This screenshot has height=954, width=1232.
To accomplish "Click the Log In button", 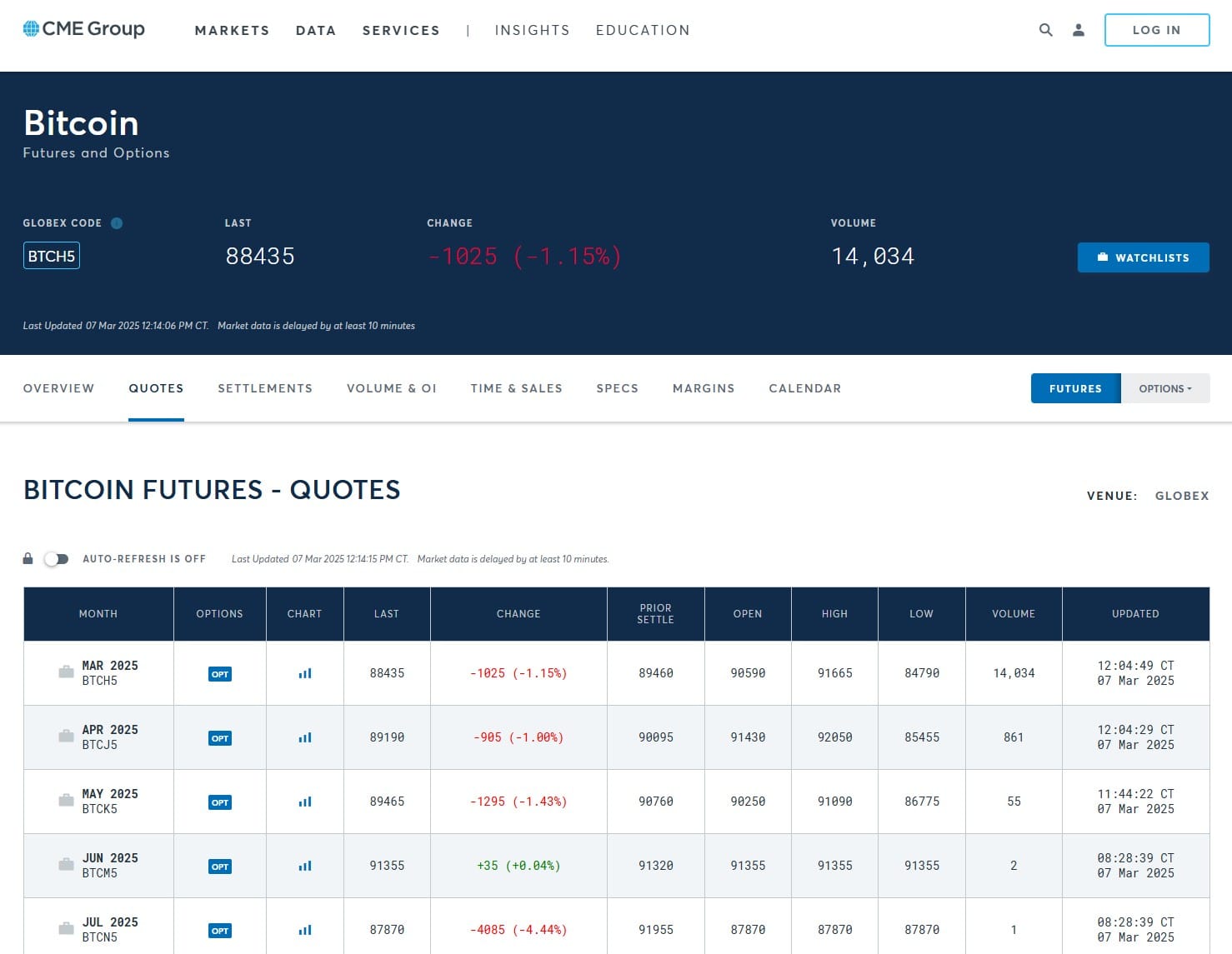I will point(1156,30).
